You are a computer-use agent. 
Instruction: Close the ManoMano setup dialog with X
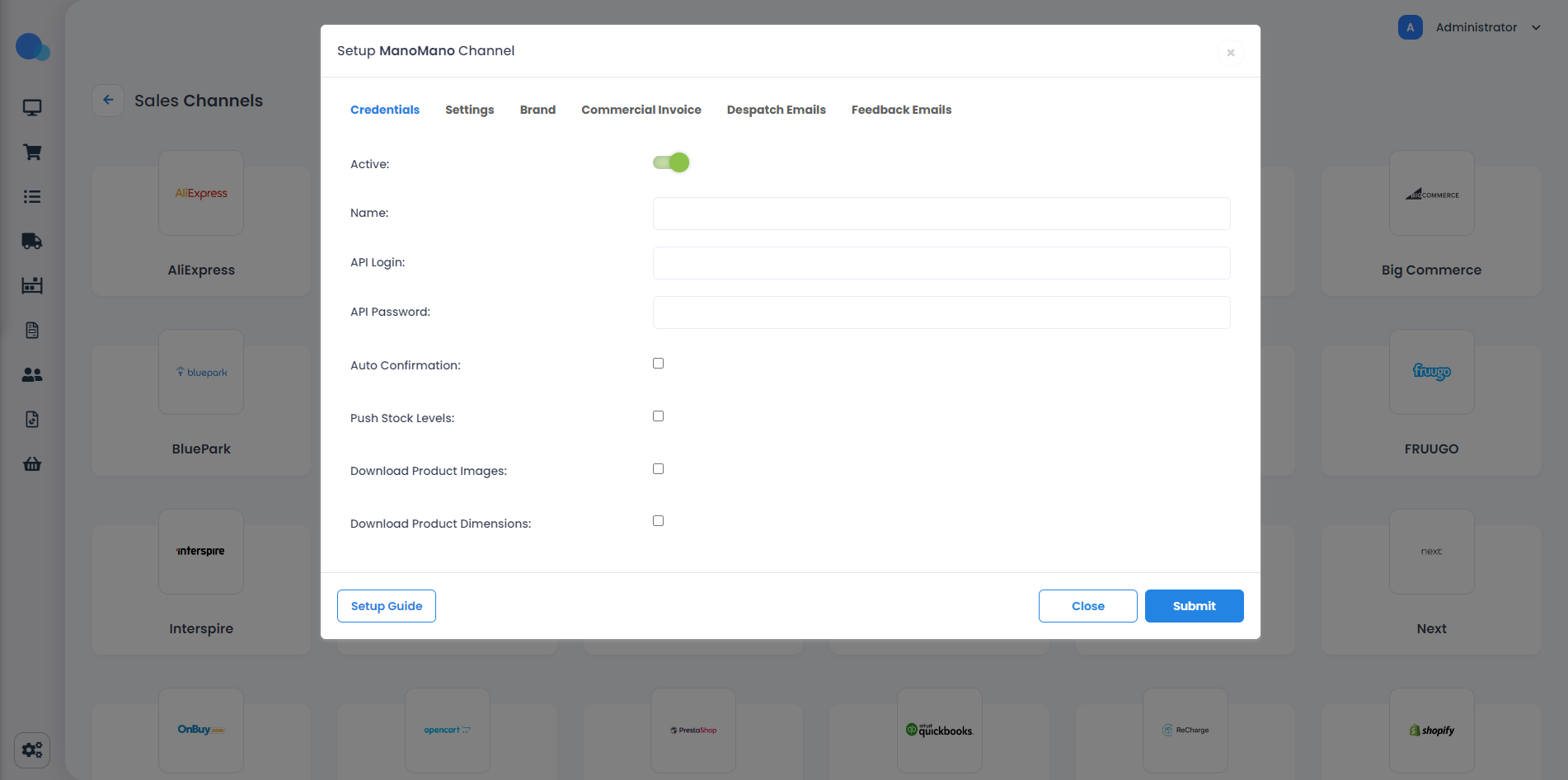1230,53
